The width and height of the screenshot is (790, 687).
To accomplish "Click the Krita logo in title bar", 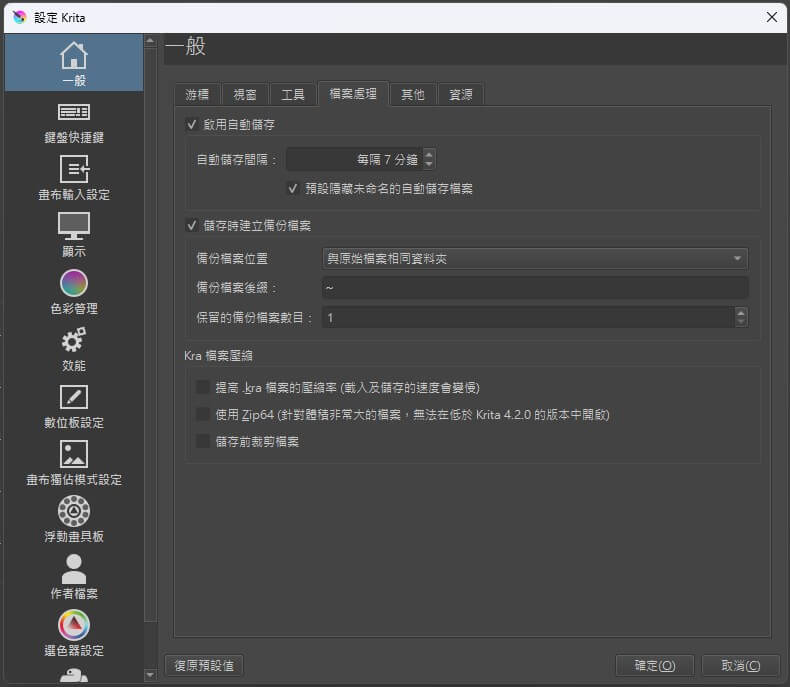I will (20, 17).
